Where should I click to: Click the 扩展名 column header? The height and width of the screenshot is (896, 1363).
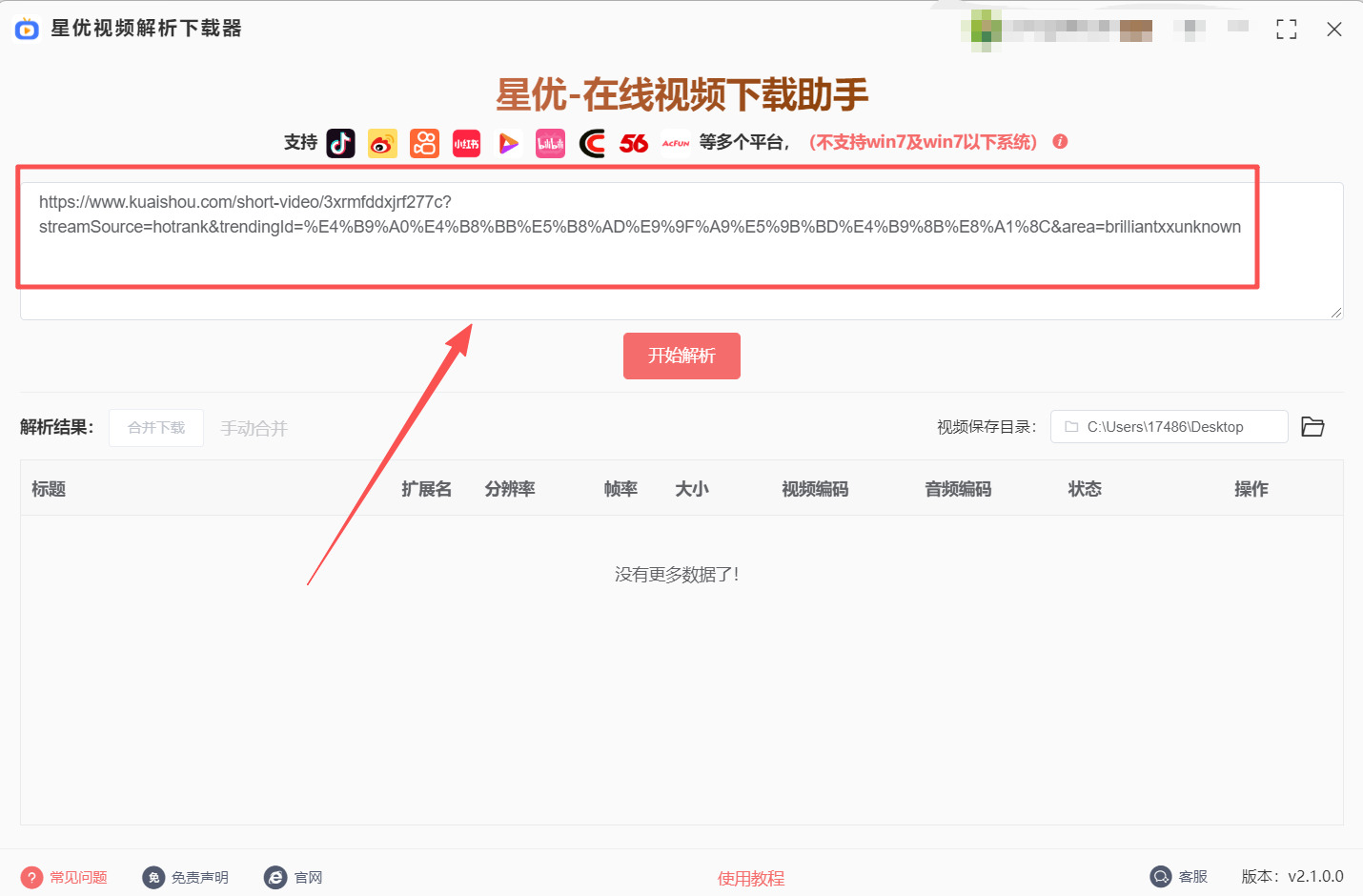click(x=426, y=489)
